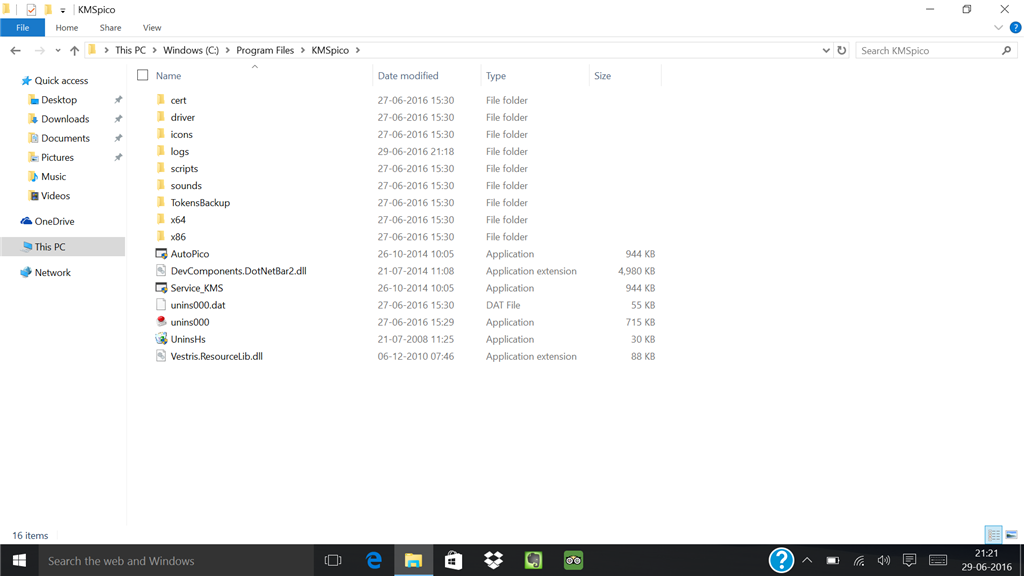This screenshot has height=576, width=1024.
Task: Open Pictures in the navigation pane
Action: point(57,157)
